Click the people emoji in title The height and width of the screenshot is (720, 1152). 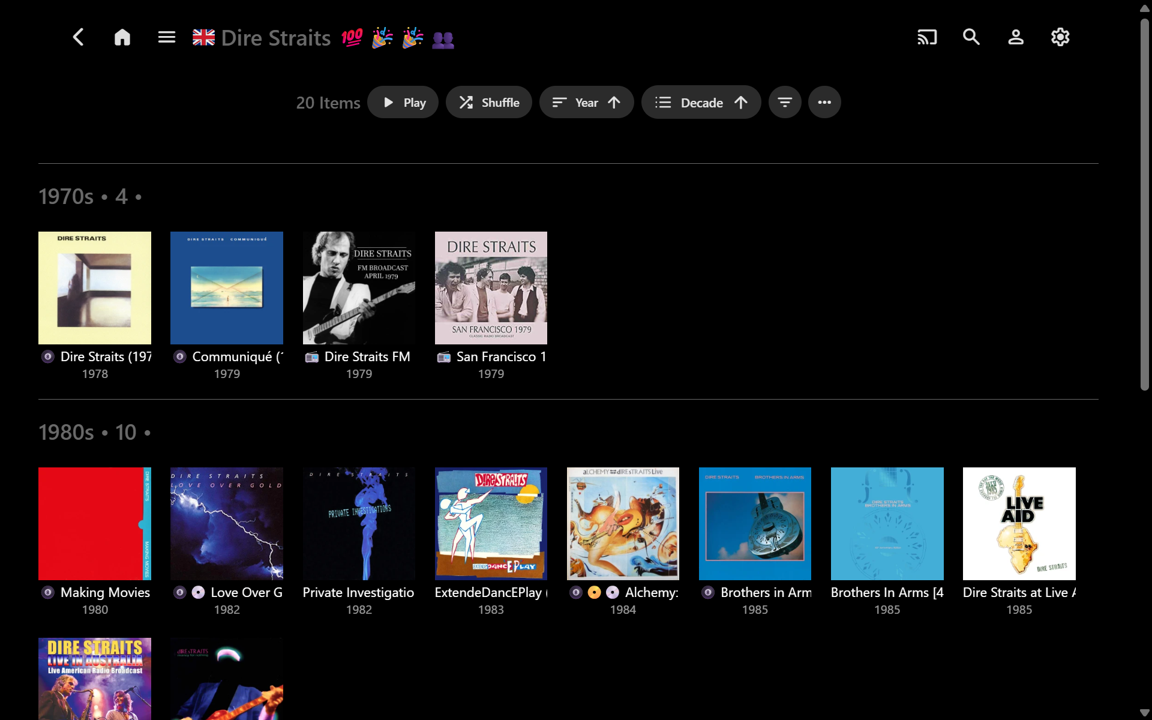(x=443, y=39)
